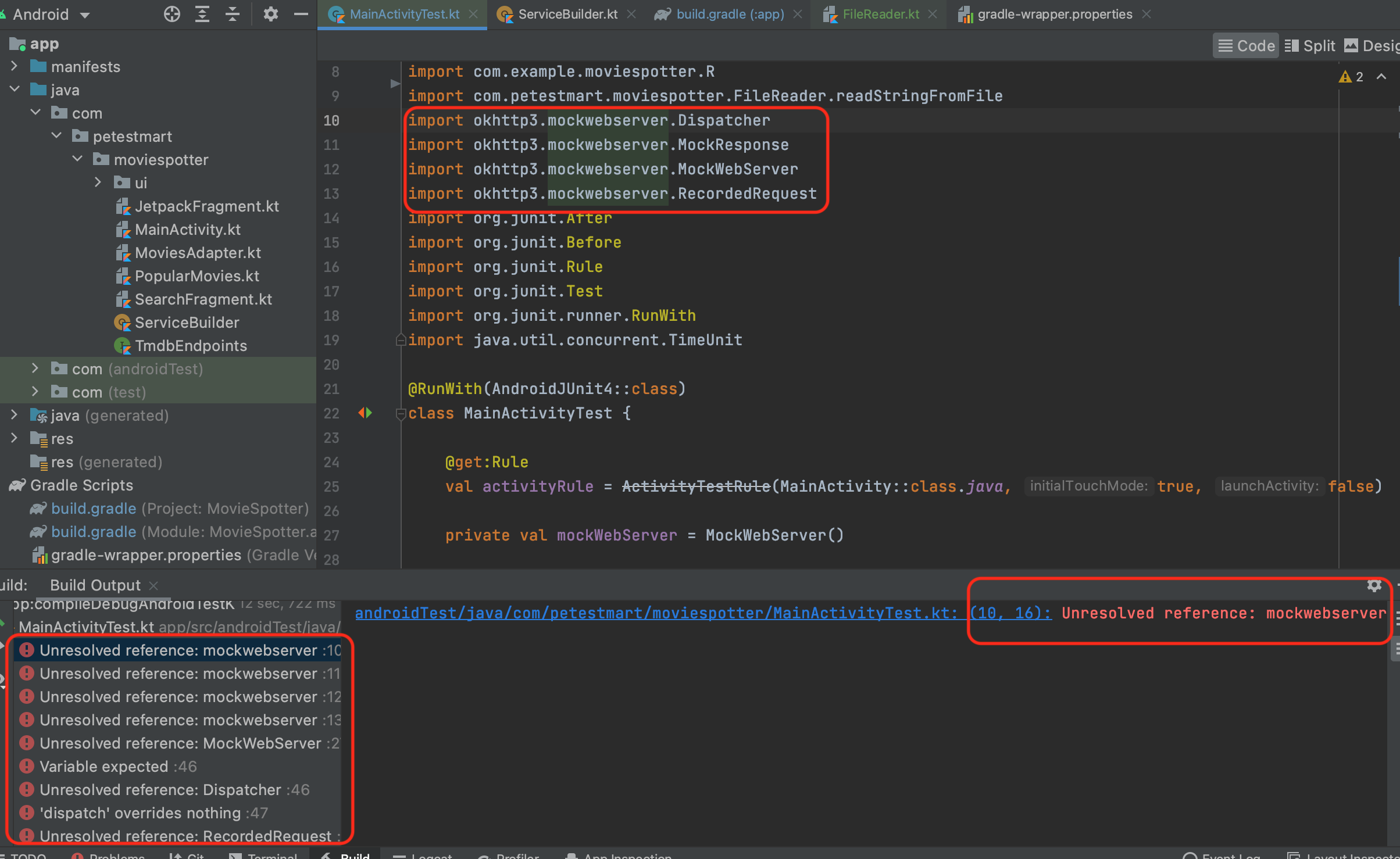Click the Collapse All icon in project panel
The image size is (1400, 859).
[x=232, y=14]
